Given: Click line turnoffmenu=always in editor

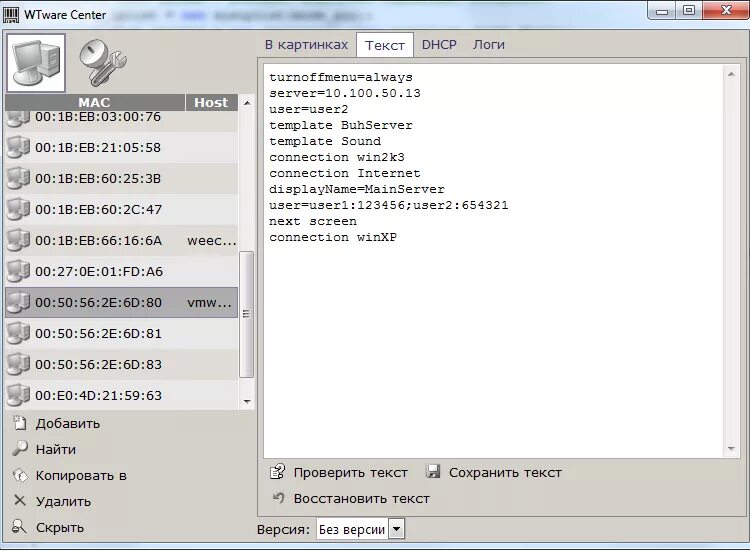Looking at the screenshot, I should [341, 77].
